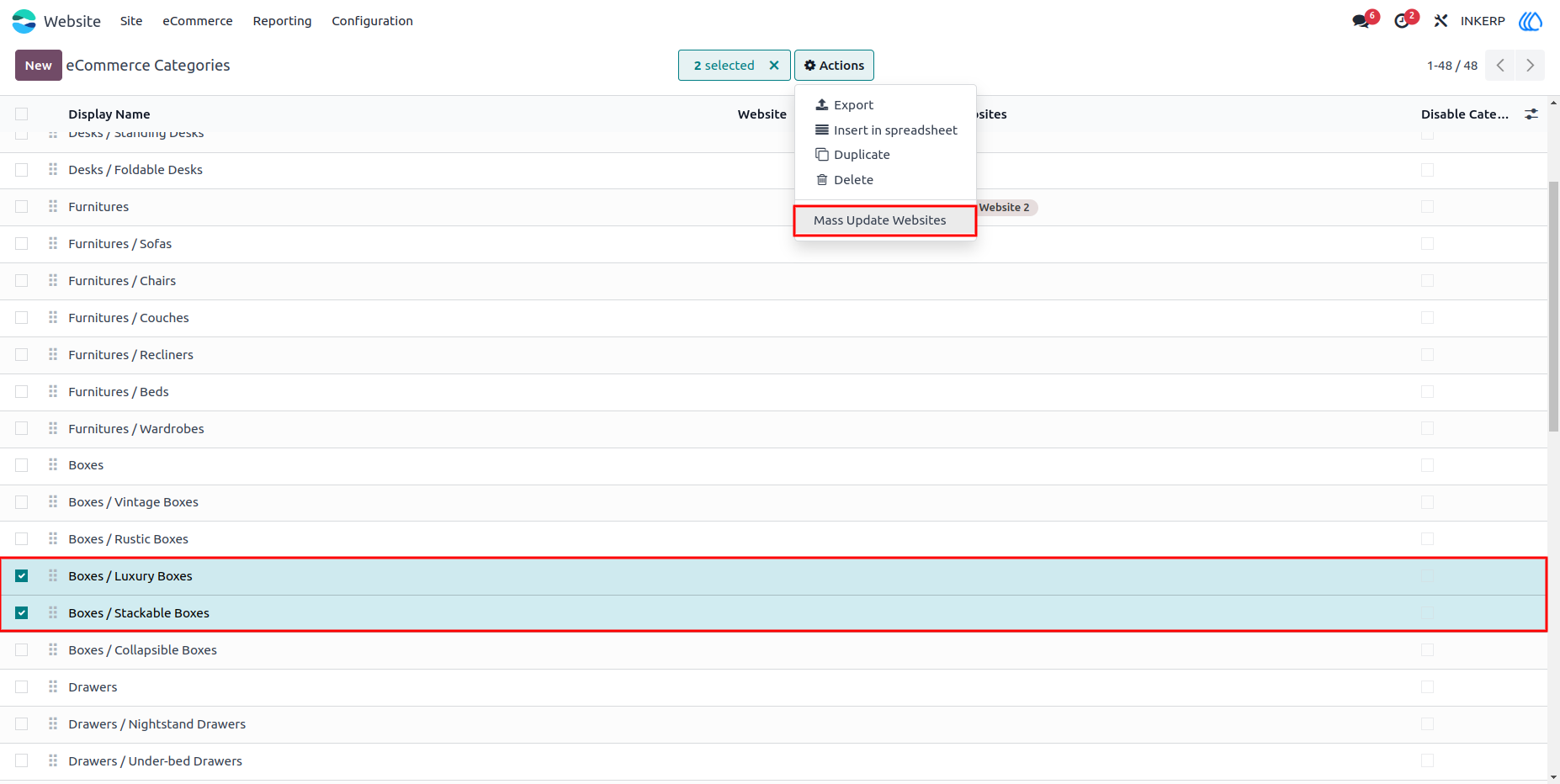Open the Website app home logo
Screen dimensions: 1560x784
tap(24, 21)
